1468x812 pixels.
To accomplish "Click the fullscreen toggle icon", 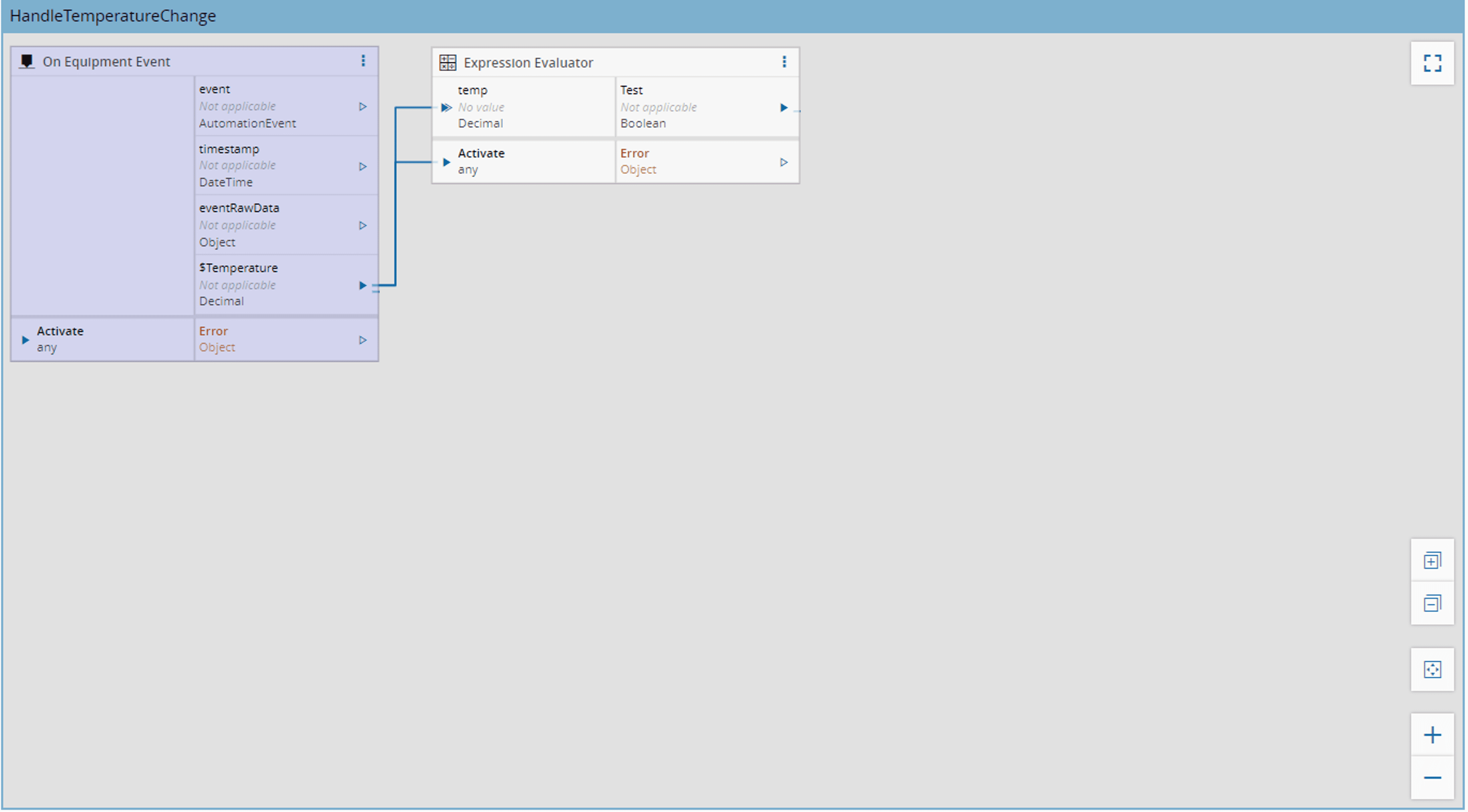I will coord(1432,63).
